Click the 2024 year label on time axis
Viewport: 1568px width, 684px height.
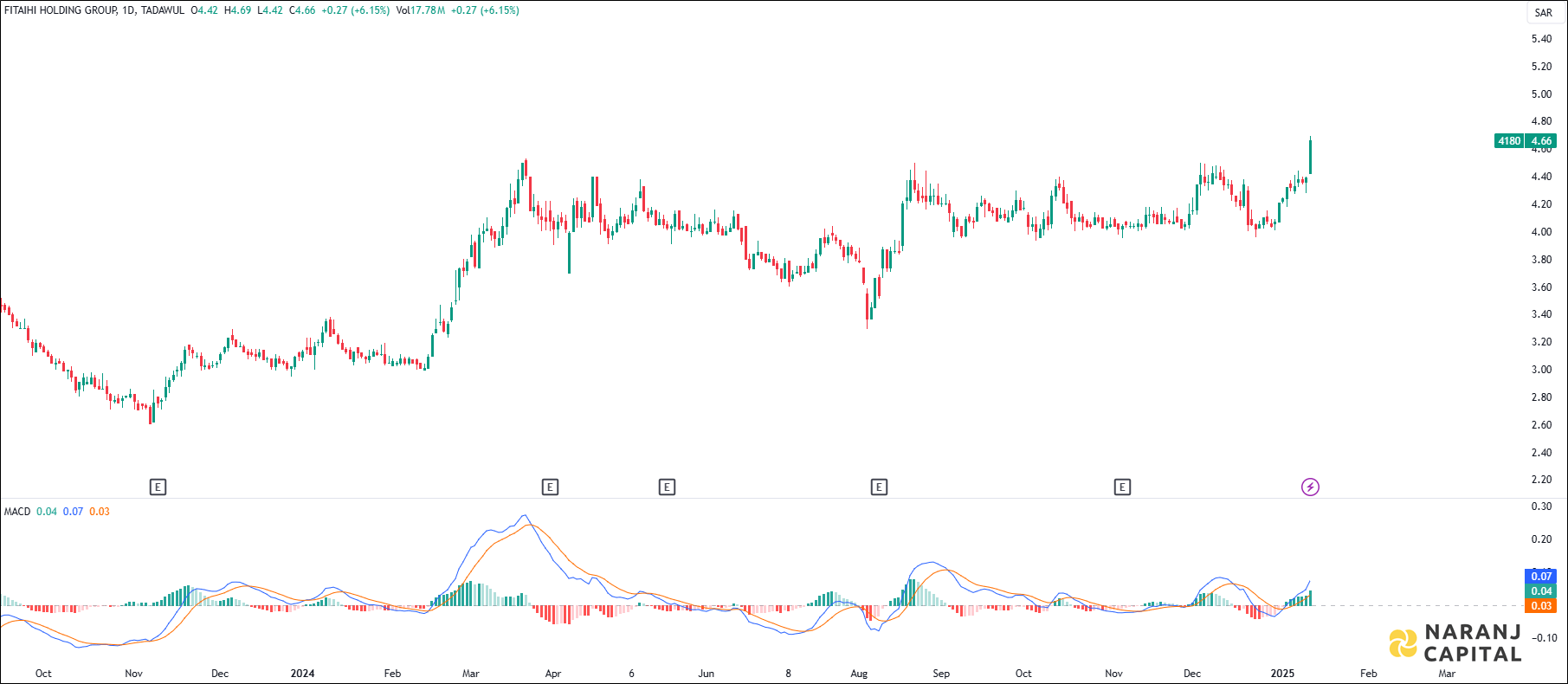[x=302, y=674]
